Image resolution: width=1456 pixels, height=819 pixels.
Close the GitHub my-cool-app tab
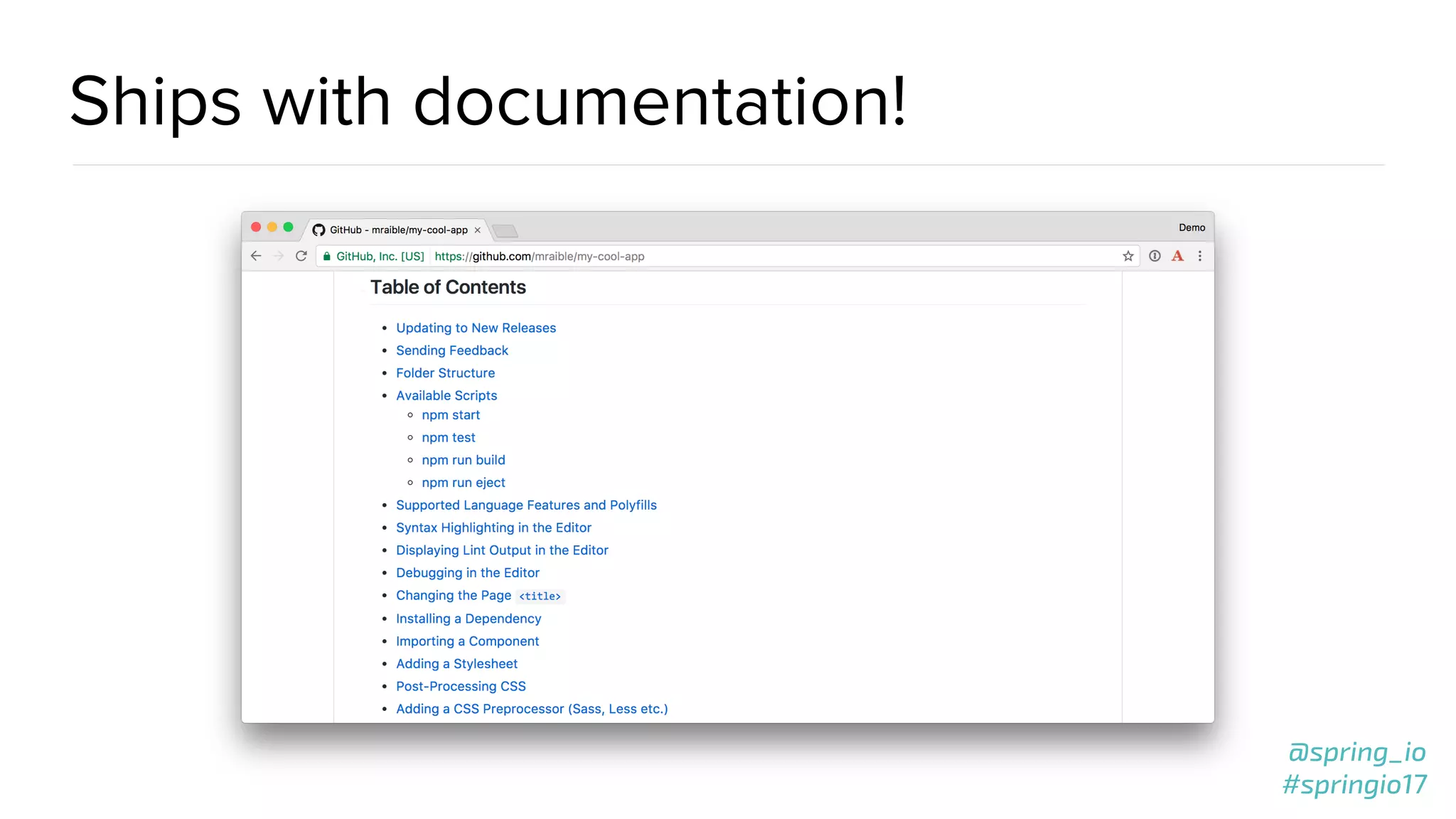(478, 230)
